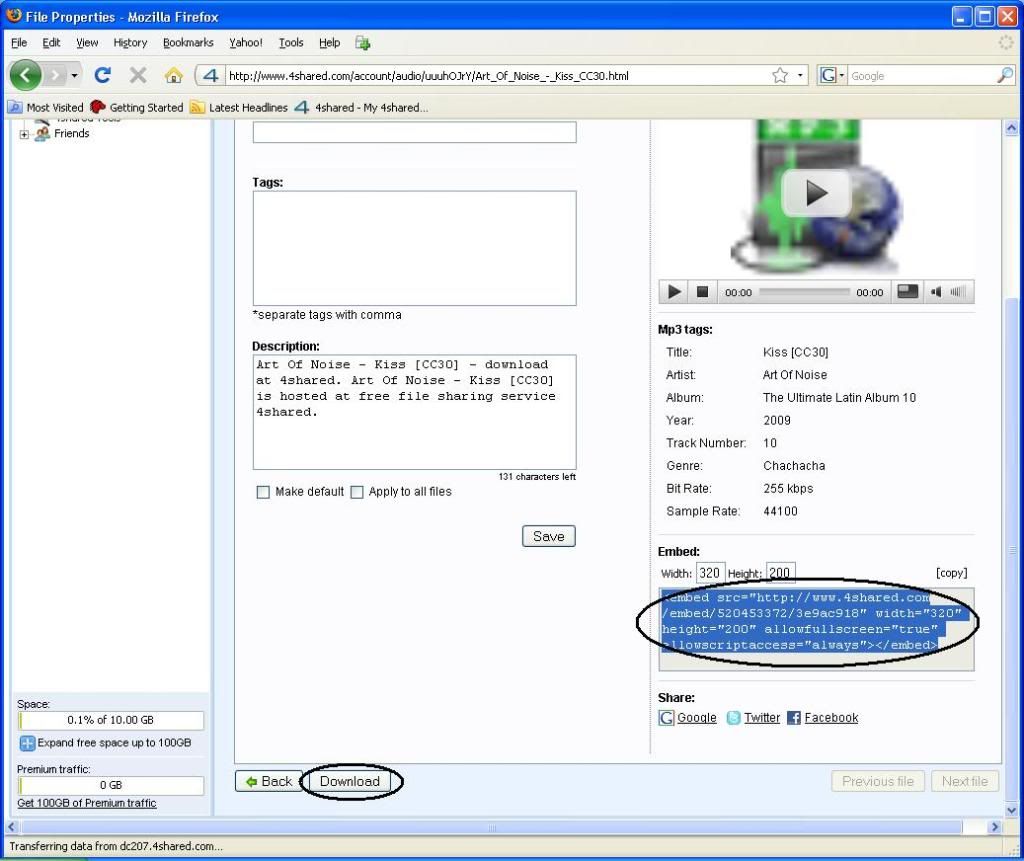
Task: Follow the Get 100GB of Premium traffic link
Action: point(87,803)
